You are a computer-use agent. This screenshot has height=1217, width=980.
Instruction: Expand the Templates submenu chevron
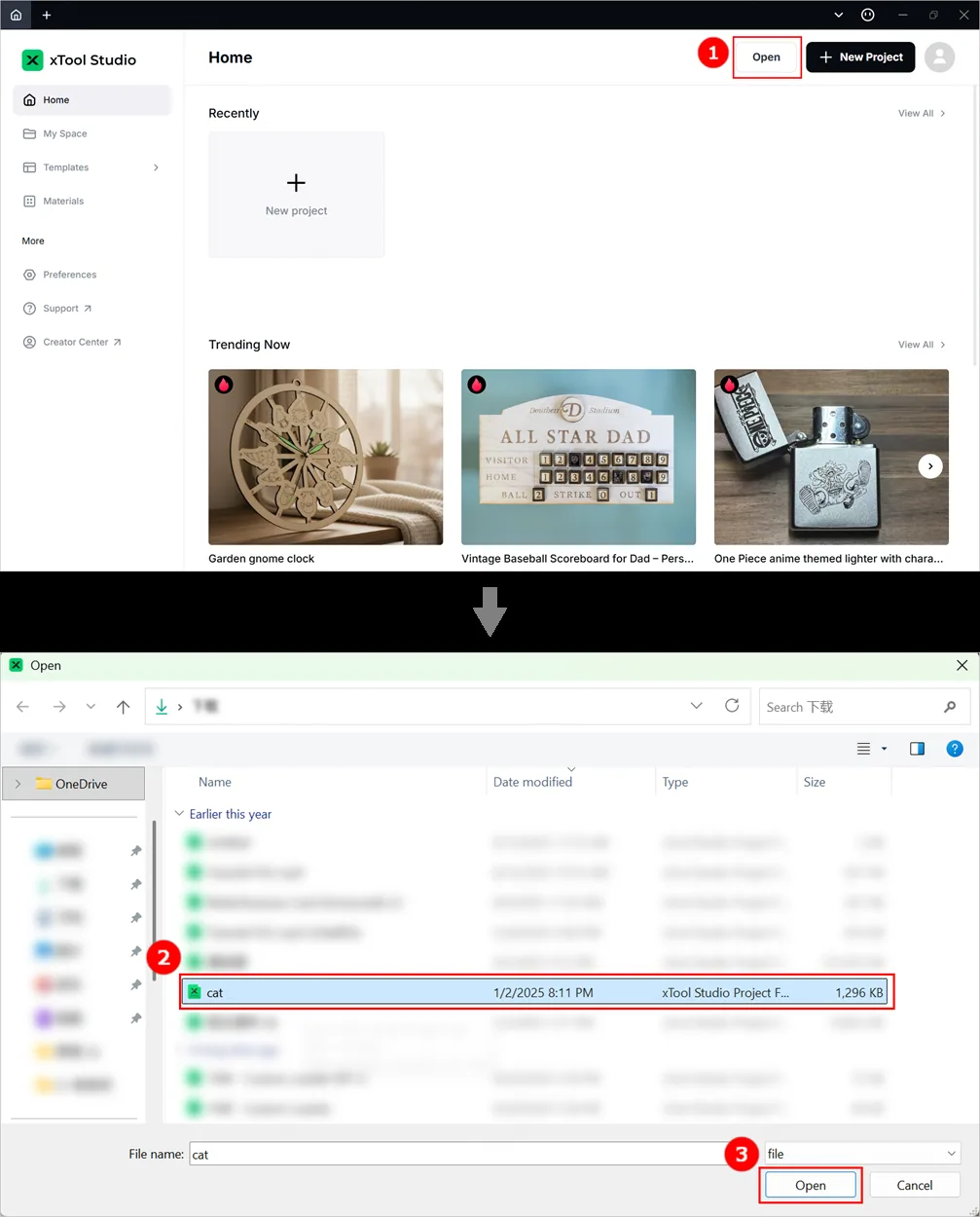[x=156, y=167]
